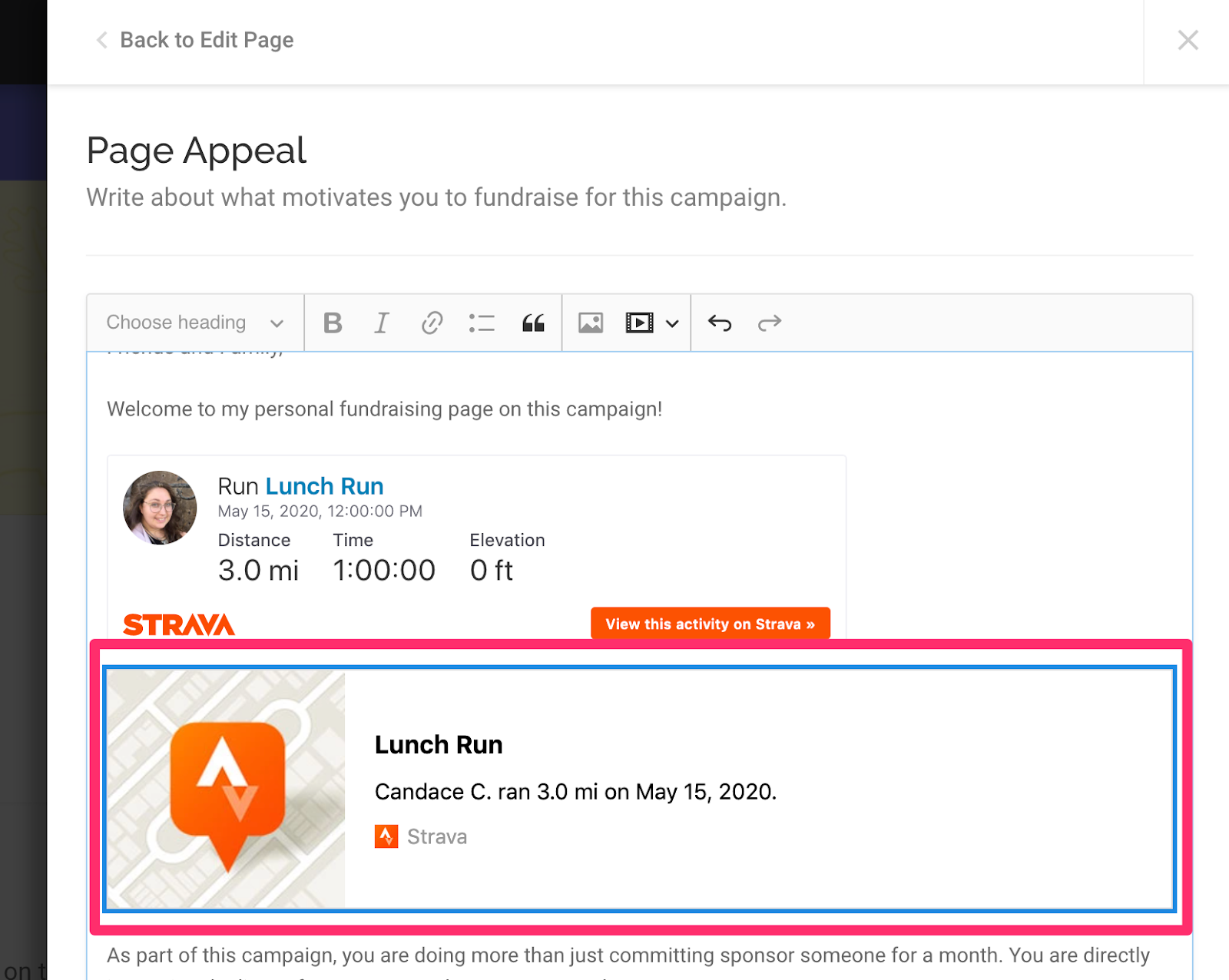Screen dimensions: 1229x980
Task: Insert an image
Action: pos(590,323)
